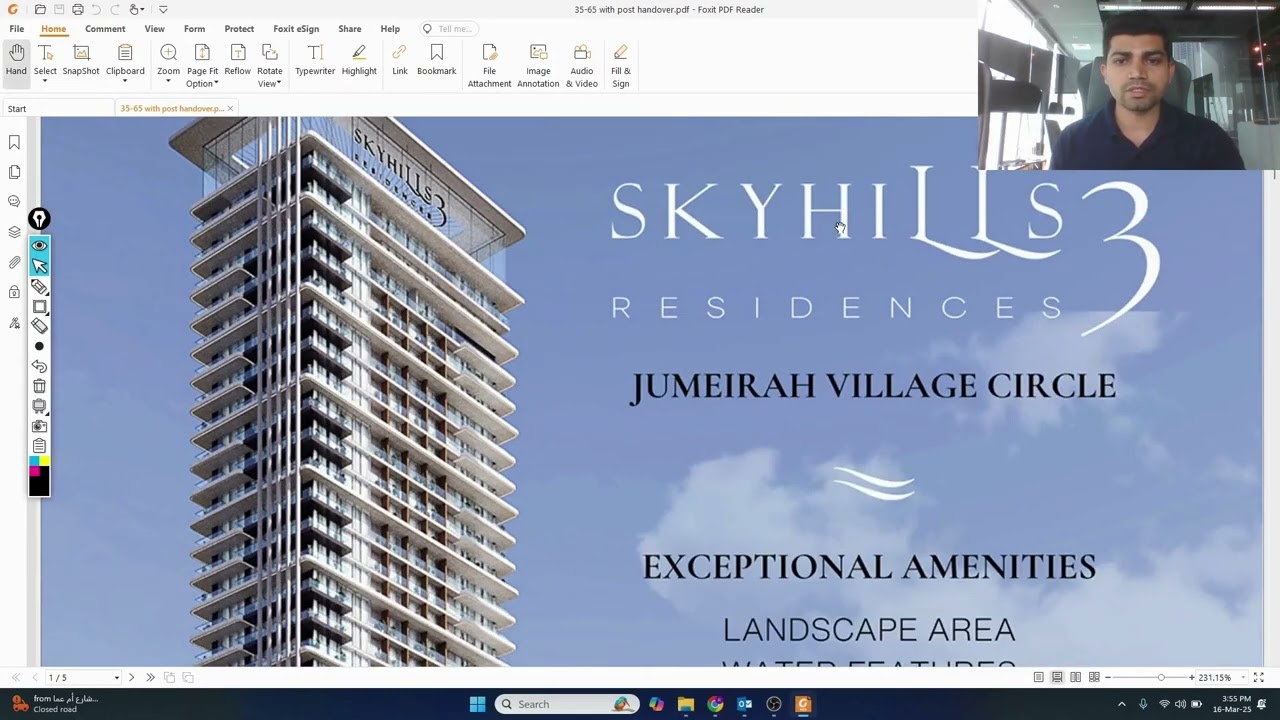
Task: Pick the black color swatch
Action: coord(39,486)
